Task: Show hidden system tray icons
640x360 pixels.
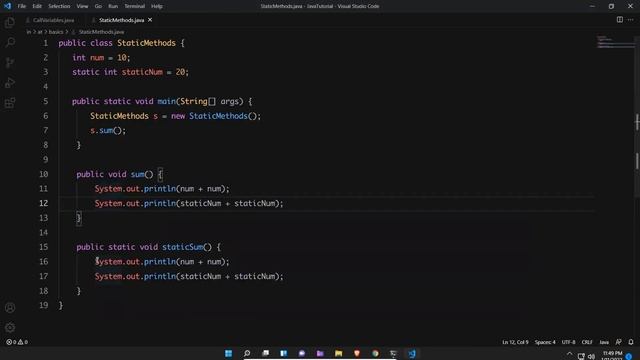Action: click(x=569, y=354)
